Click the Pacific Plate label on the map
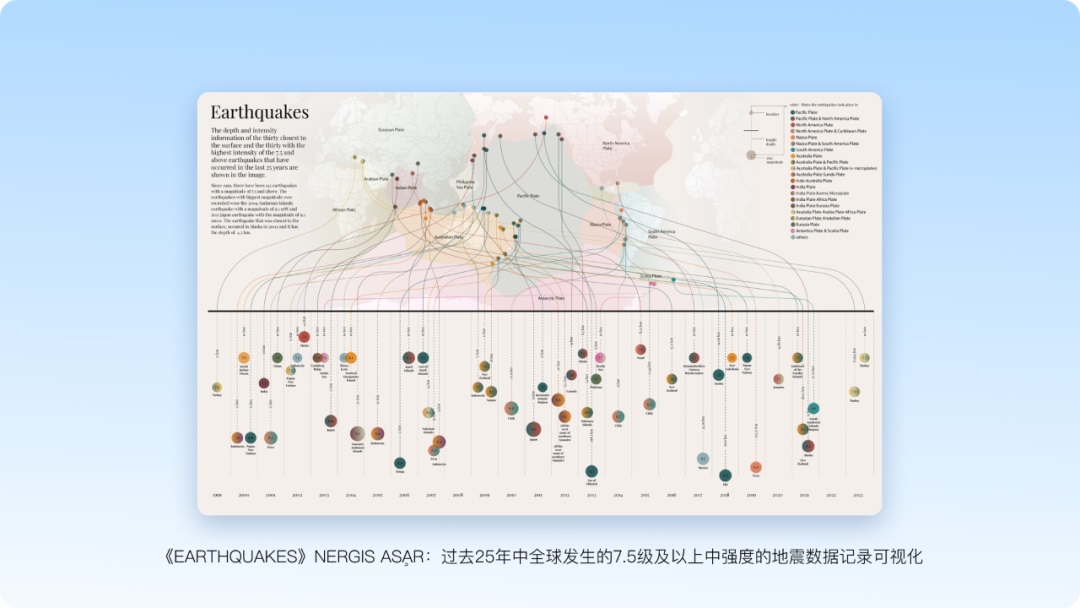1080x608 pixels. pyautogui.click(x=528, y=196)
